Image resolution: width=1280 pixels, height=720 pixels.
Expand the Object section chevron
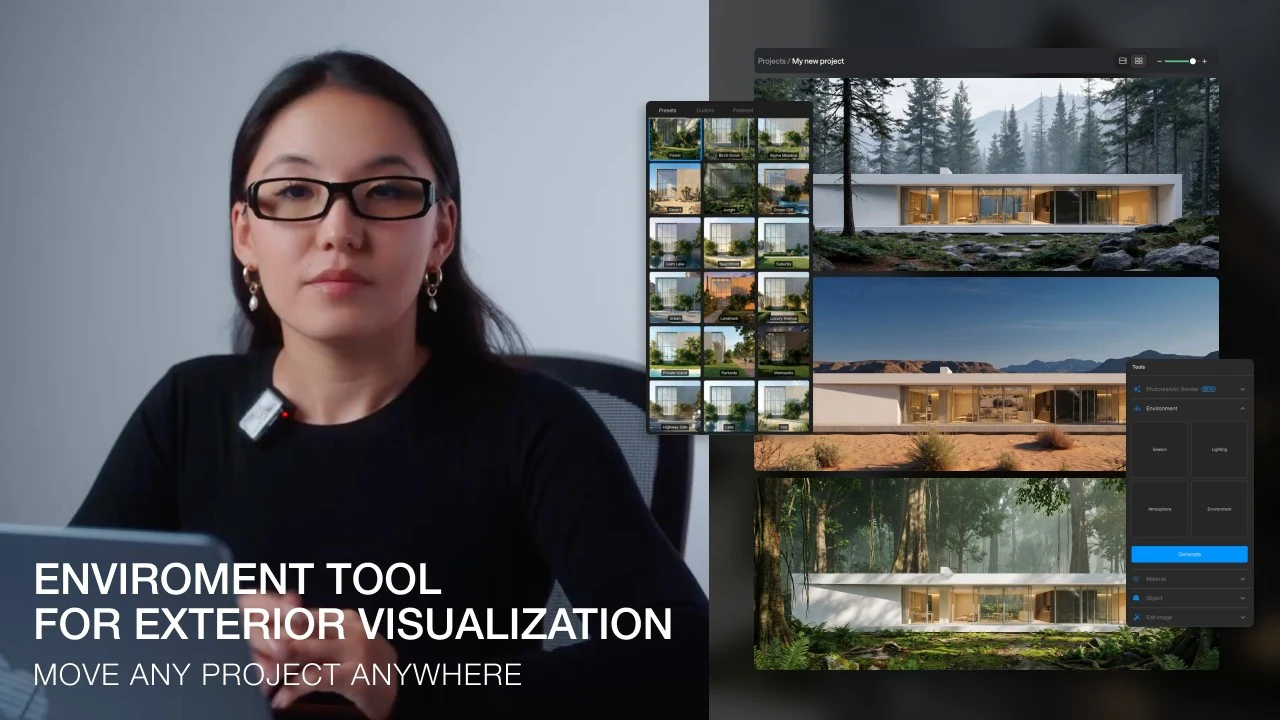[1243, 598]
